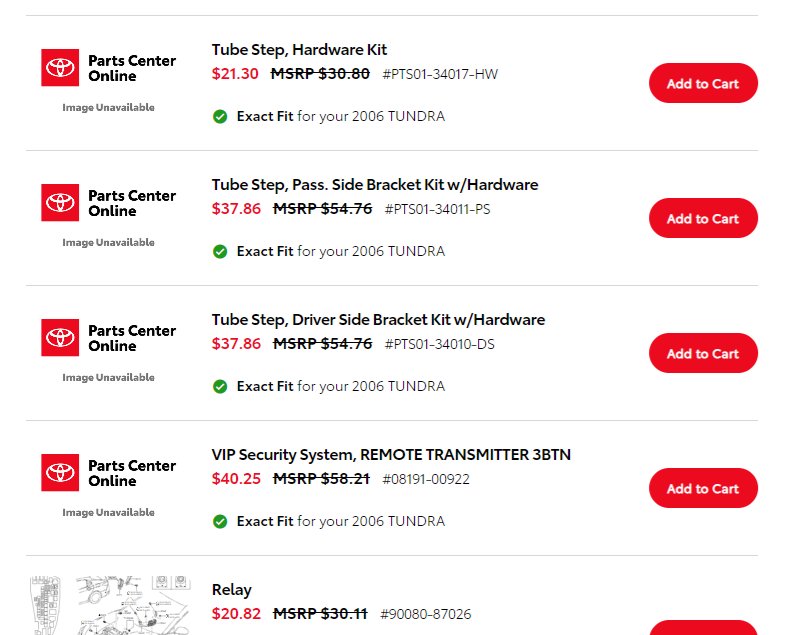This screenshot has width=799, height=635.
Task: Click green Exact Fit checkmark for Driver Side Kit
Action: [x=220, y=387]
